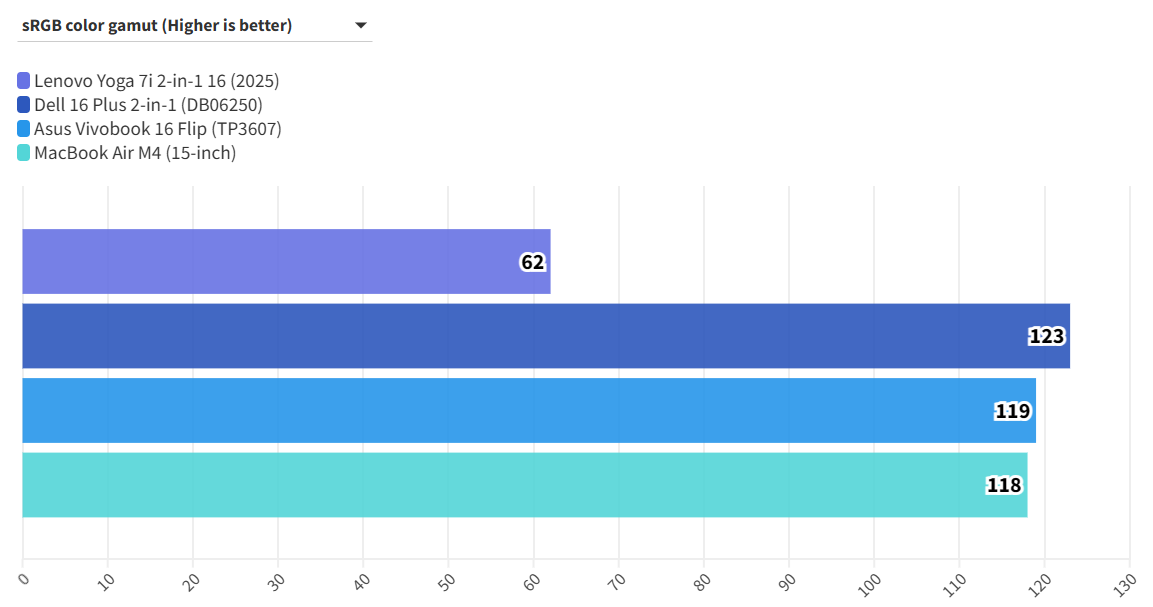
Task: Click the 62 value label on the chart
Action: 532,262
